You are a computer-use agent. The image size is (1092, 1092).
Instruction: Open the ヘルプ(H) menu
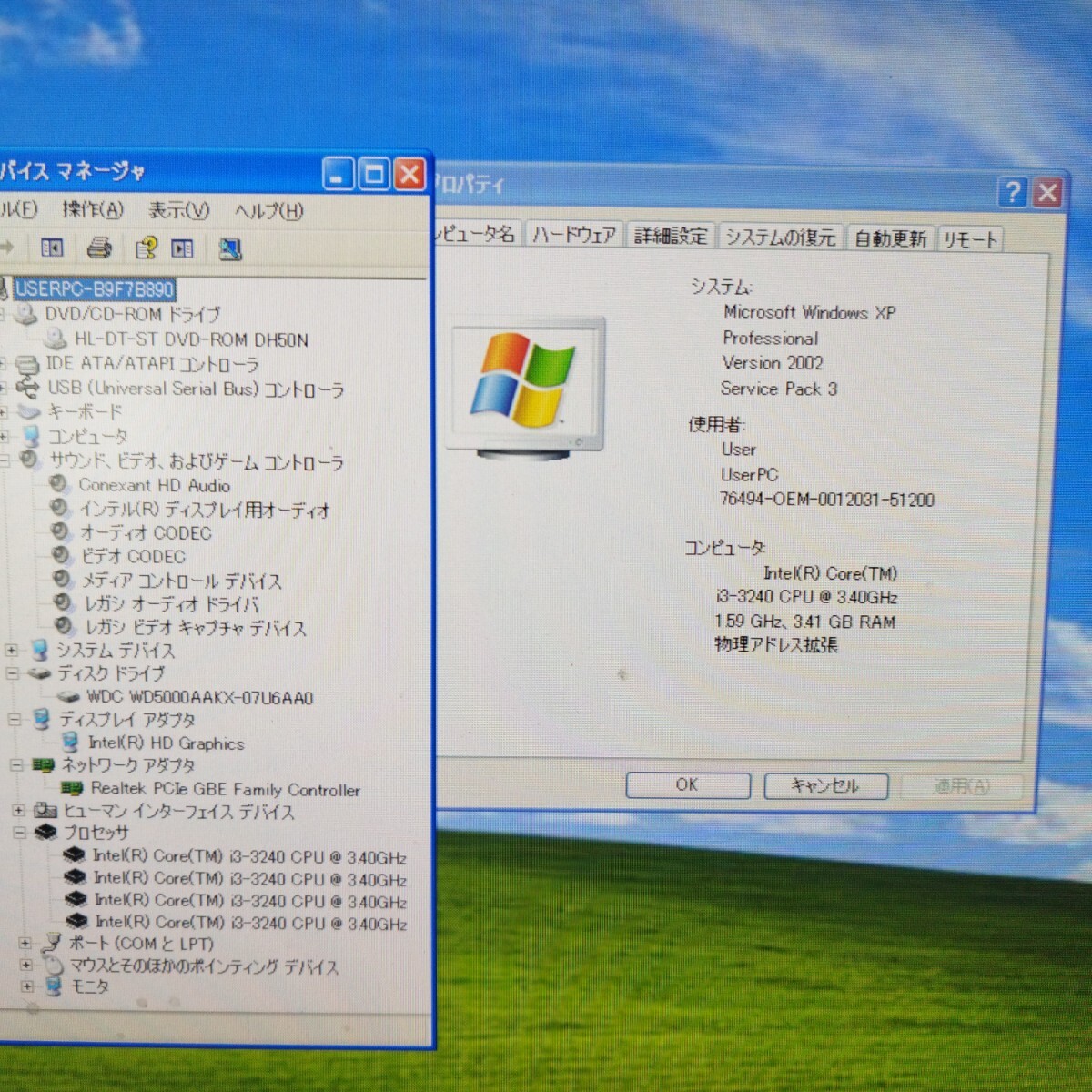coord(268,211)
